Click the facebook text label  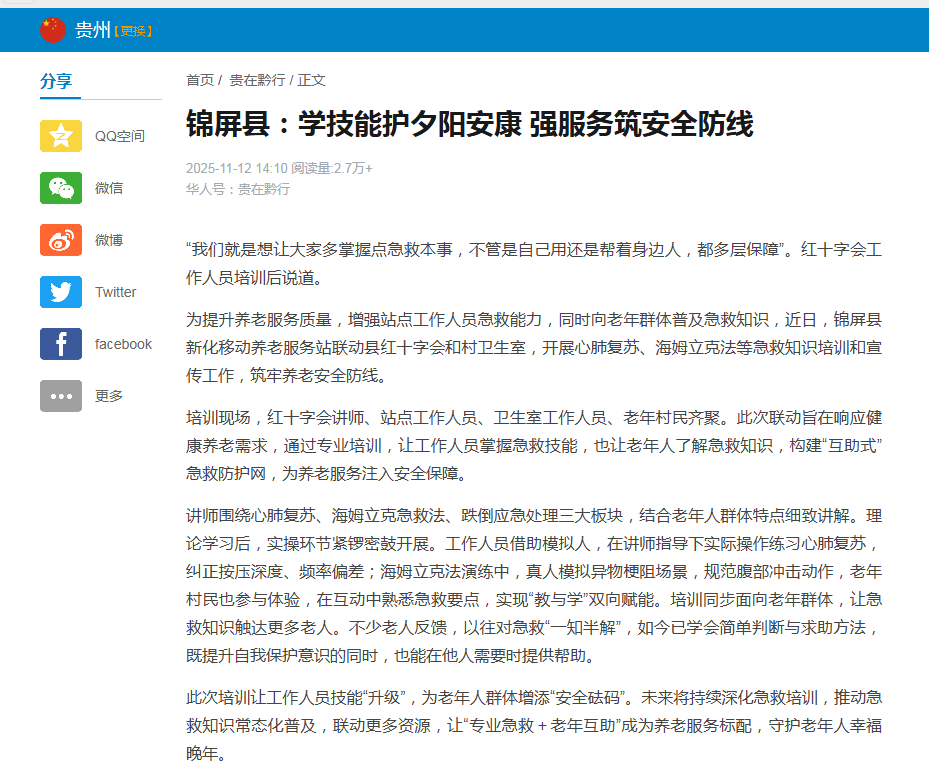(122, 343)
